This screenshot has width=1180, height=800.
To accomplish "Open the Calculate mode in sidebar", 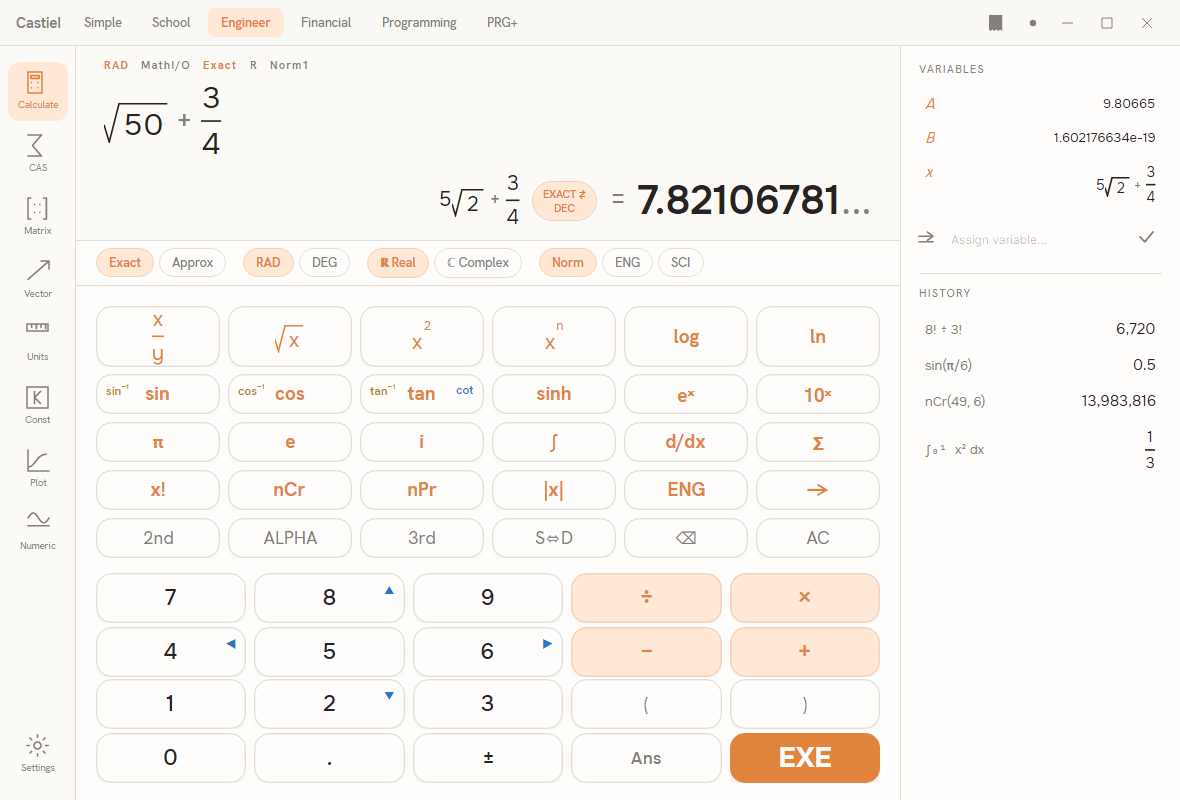I will point(38,91).
